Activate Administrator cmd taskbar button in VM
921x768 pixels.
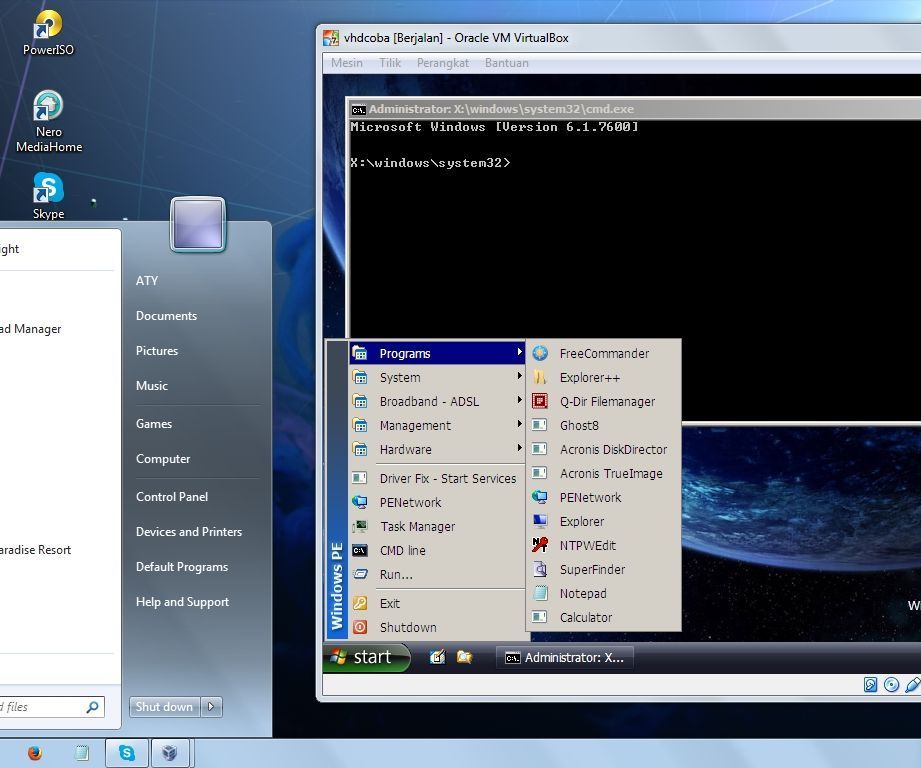point(565,658)
